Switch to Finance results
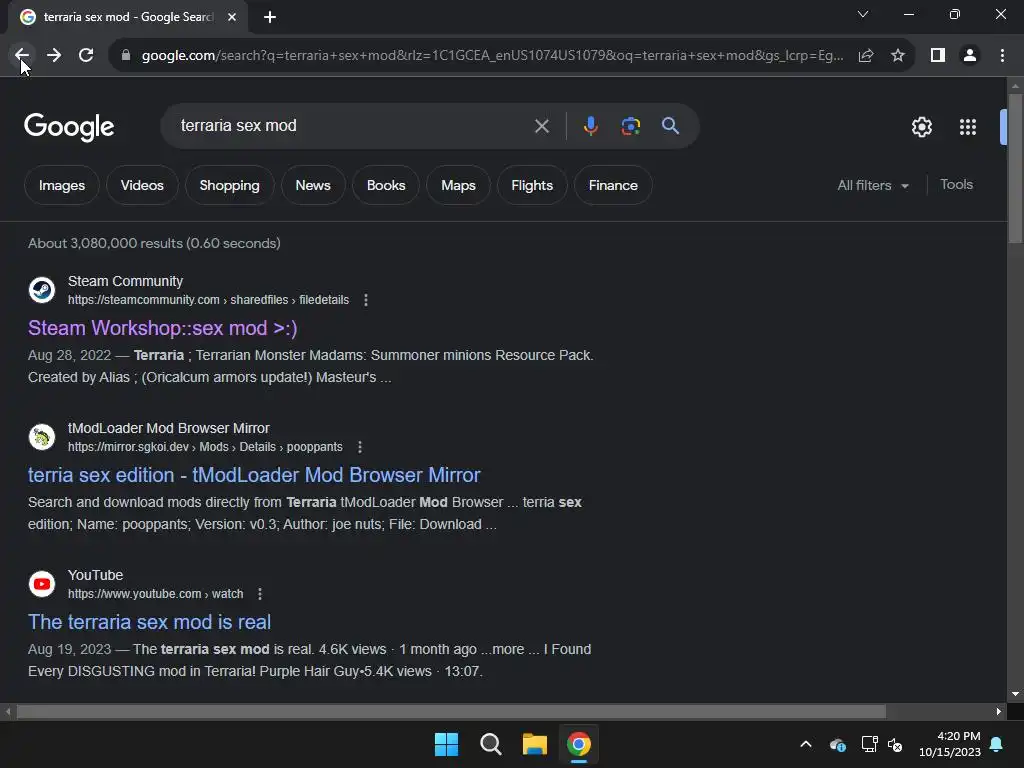This screenshot has height=768, width=1024. pyautogui.click(x=613, y=185)
